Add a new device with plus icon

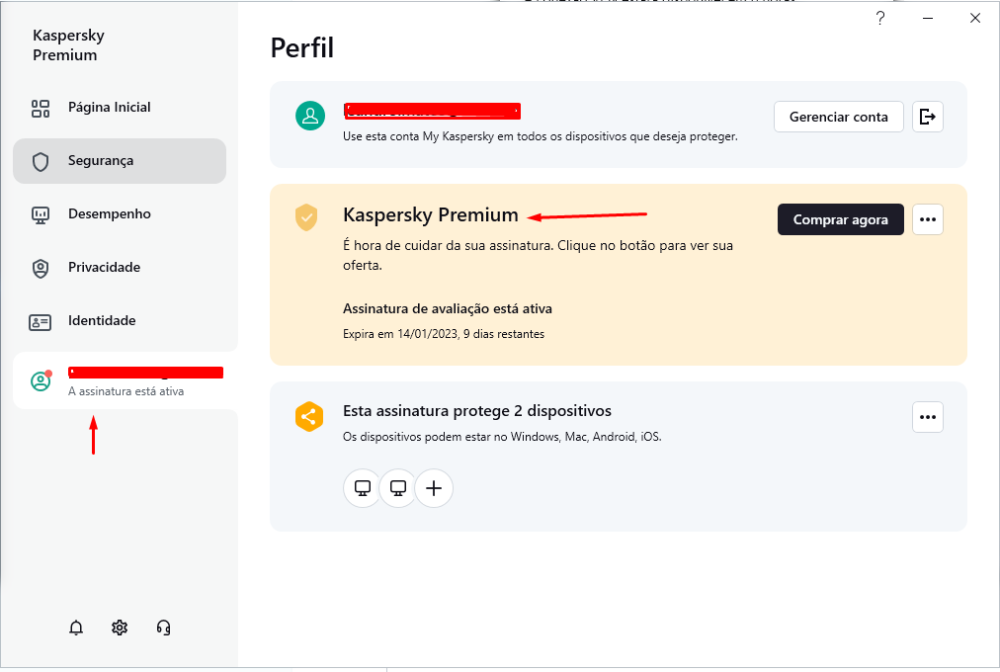coord(434,488)
